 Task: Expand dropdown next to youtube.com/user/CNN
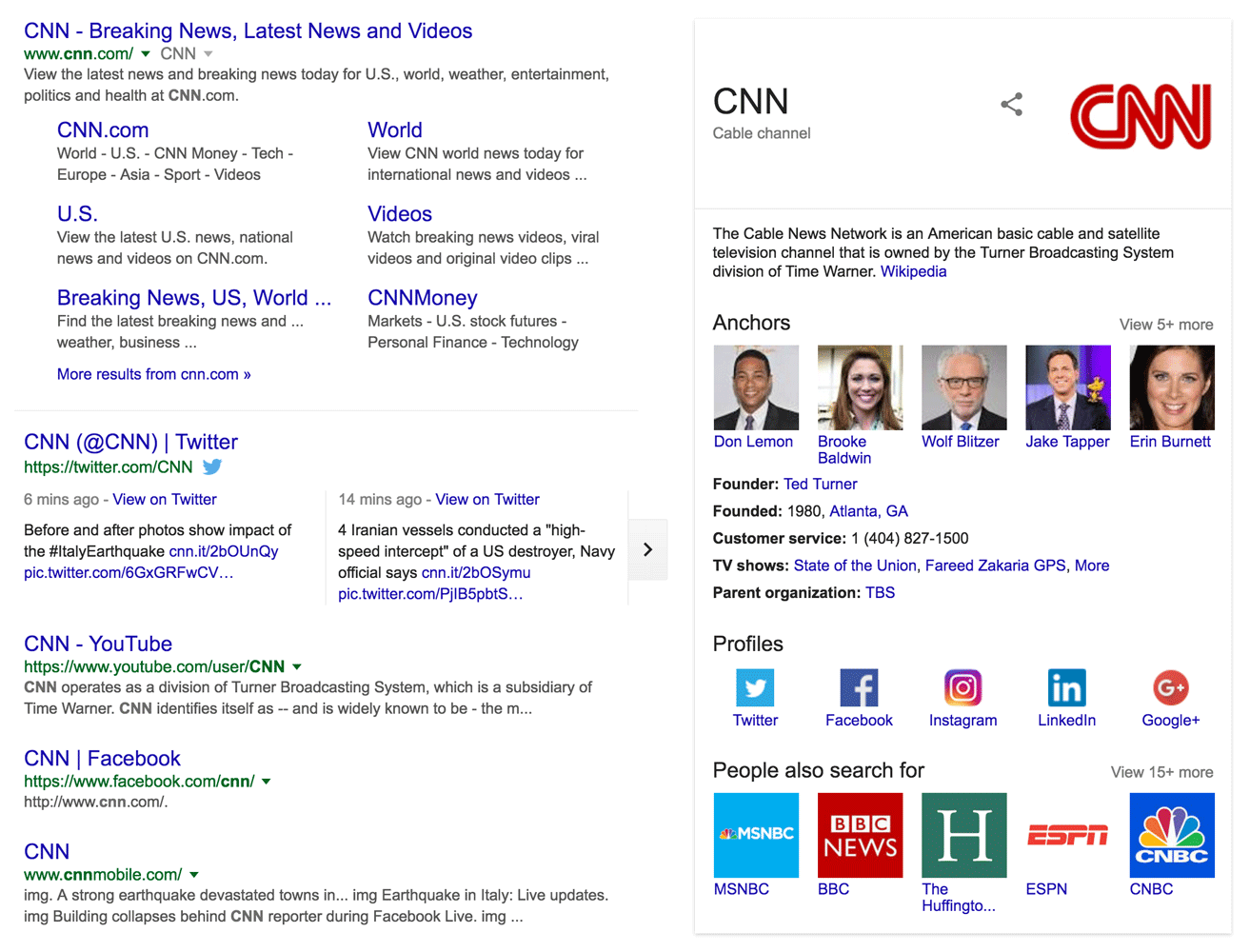pyautogui.click(x=297, y=667)
